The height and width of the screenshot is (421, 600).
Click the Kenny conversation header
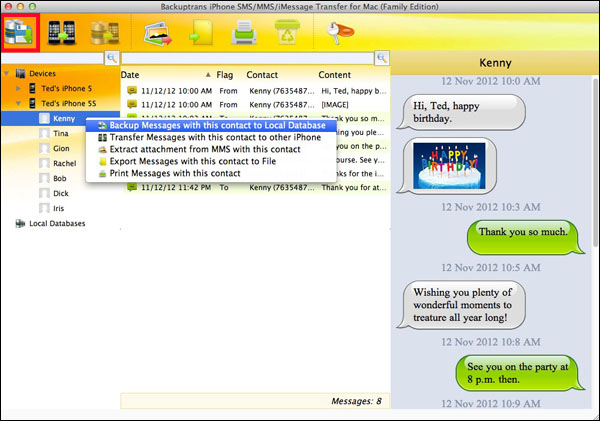pos(495,63)
